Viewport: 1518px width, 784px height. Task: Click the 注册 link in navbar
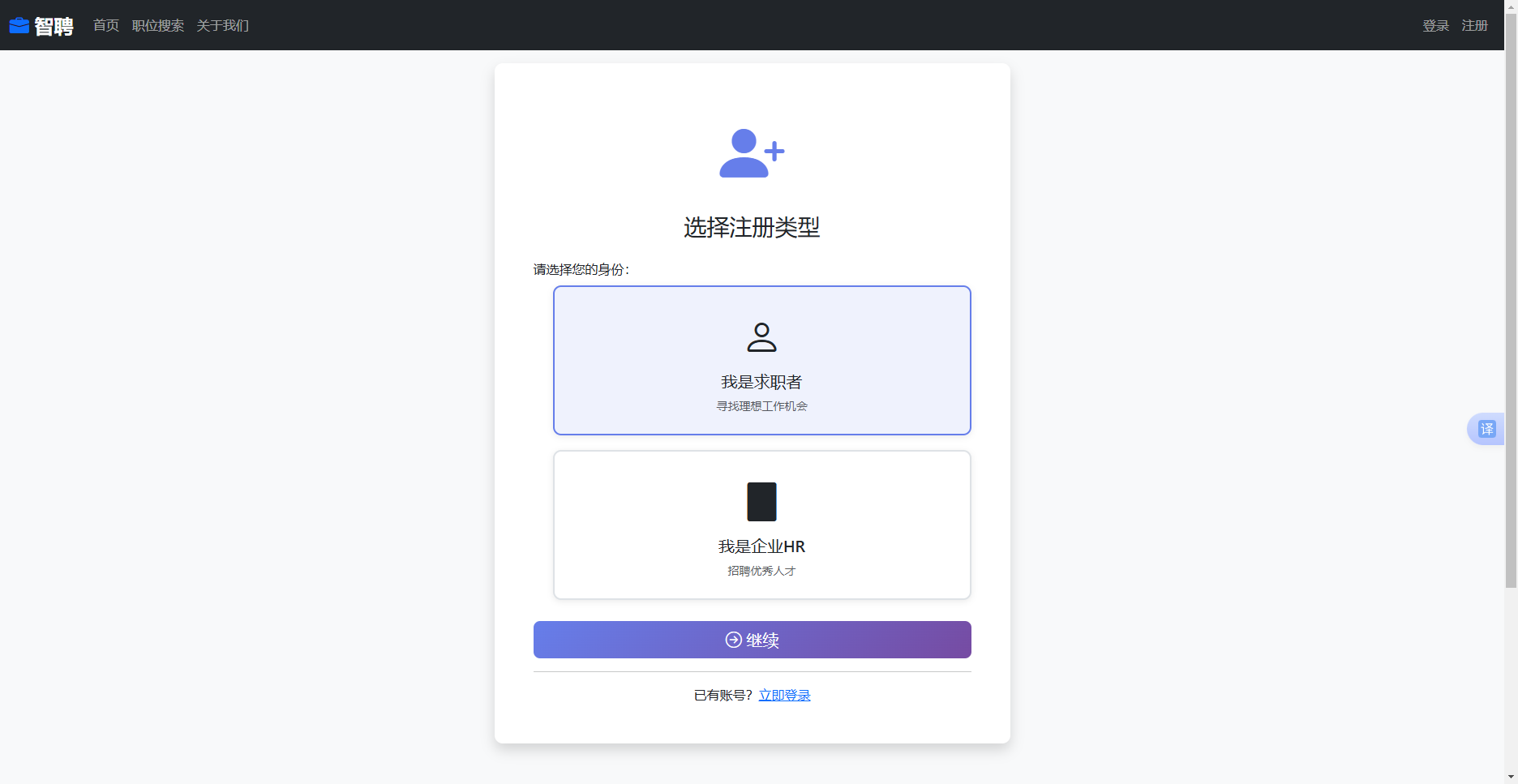click(1475, 26)
